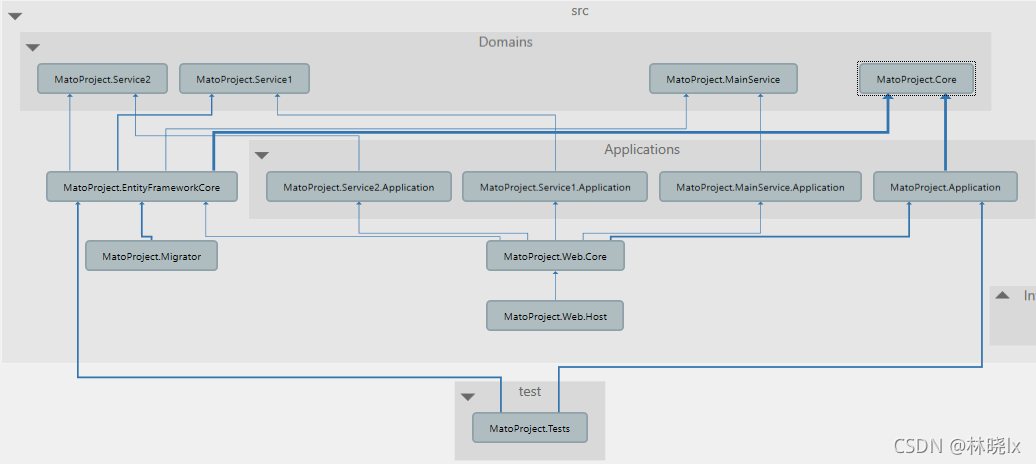Select the MatoProject.Tests node
The image size is (1036, 464).
[530, 428]
